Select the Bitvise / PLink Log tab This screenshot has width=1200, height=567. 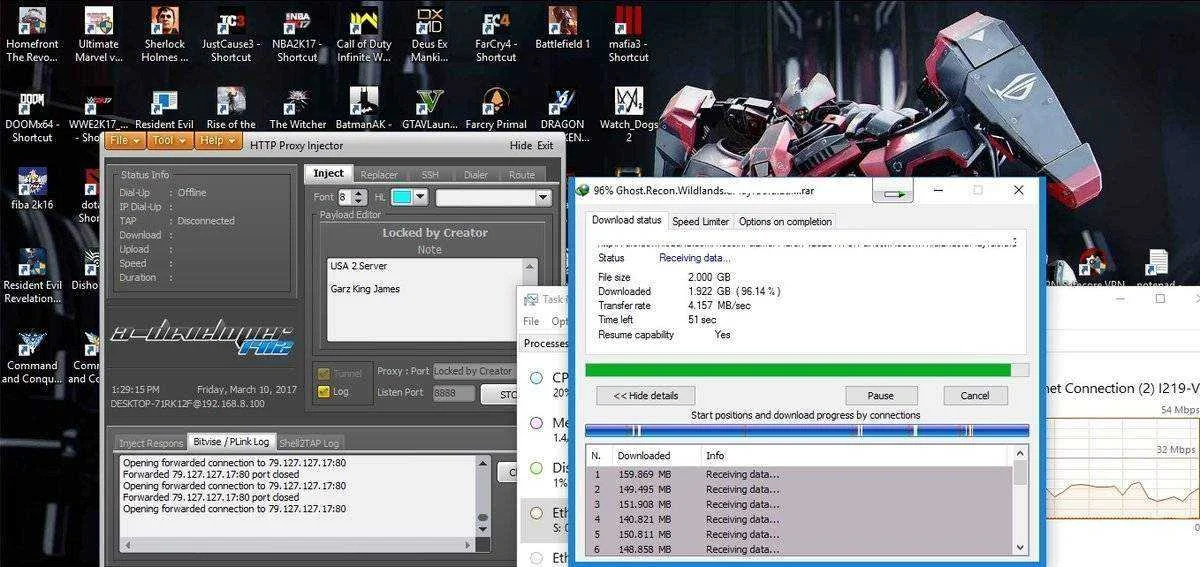pos(231,441)
